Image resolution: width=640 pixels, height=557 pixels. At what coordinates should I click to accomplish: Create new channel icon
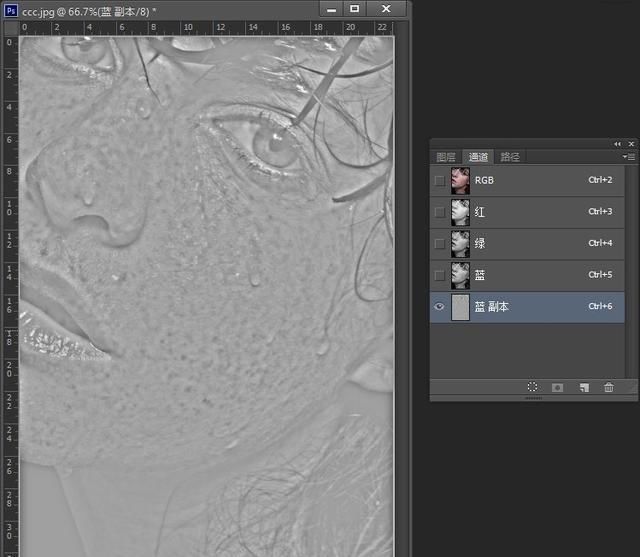coord(584,387)
